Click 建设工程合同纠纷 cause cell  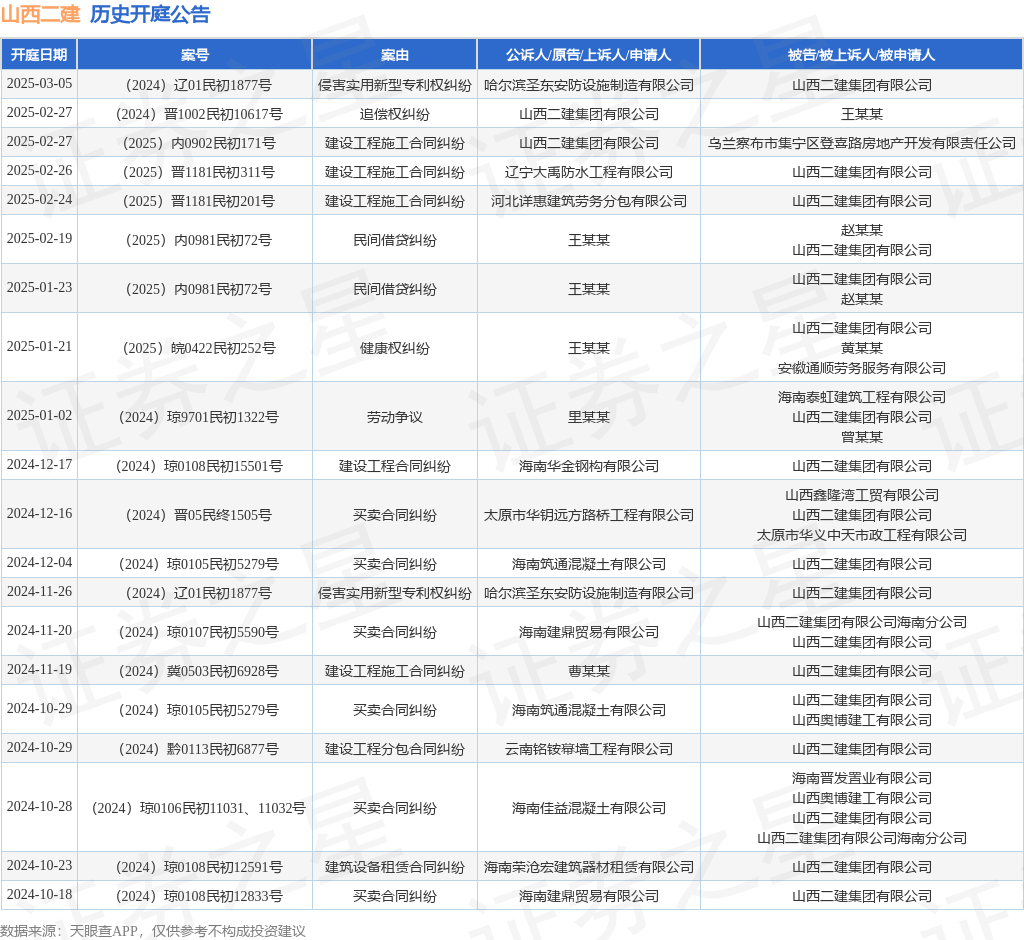pos(395,466)
